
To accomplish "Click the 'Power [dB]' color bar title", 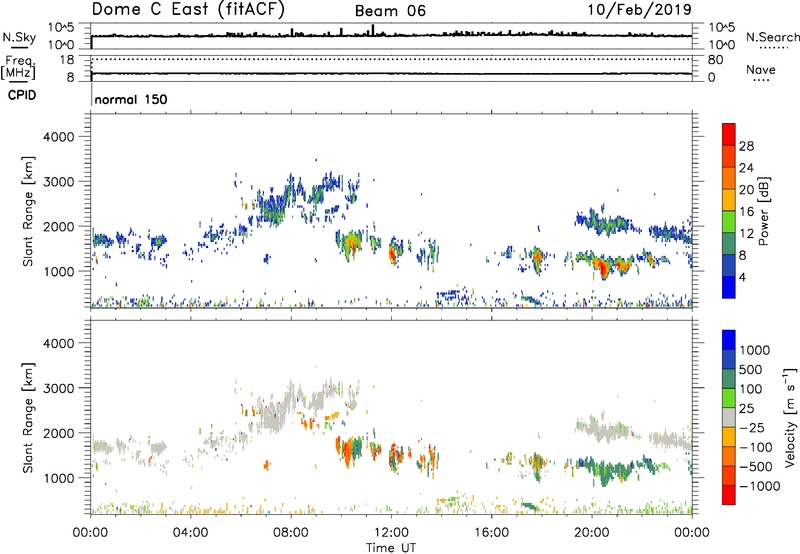I will [x=763, y=211].
